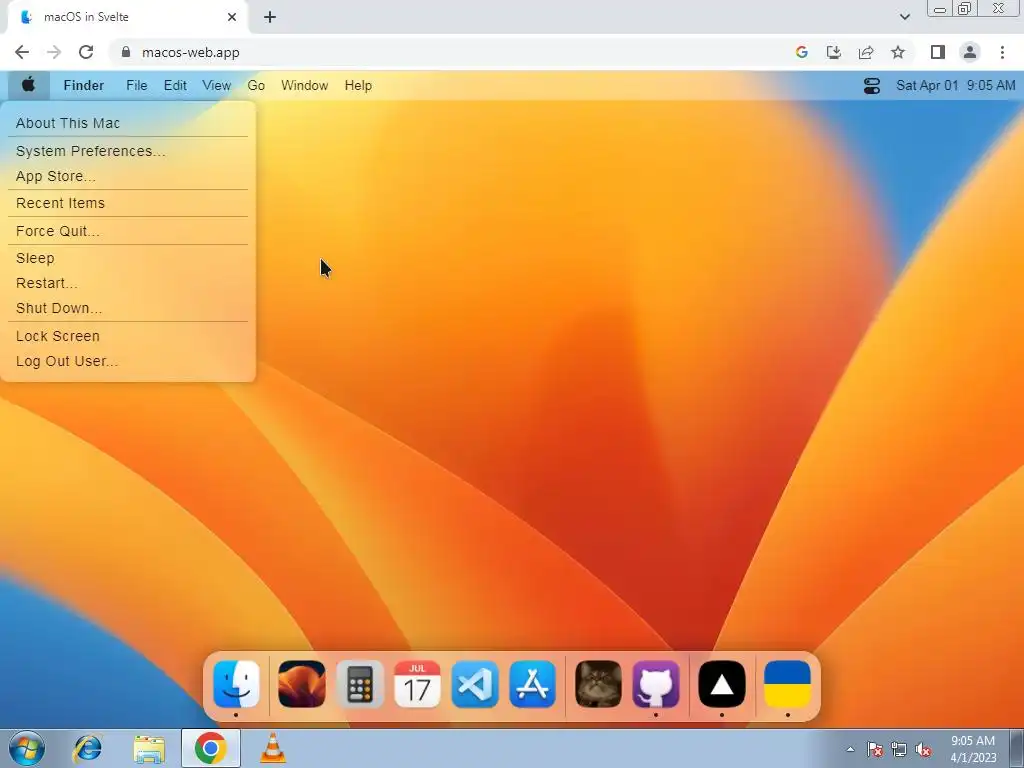Open the Finder menu in menu bar
The image size is (1024, 768).
click(84, 86)
